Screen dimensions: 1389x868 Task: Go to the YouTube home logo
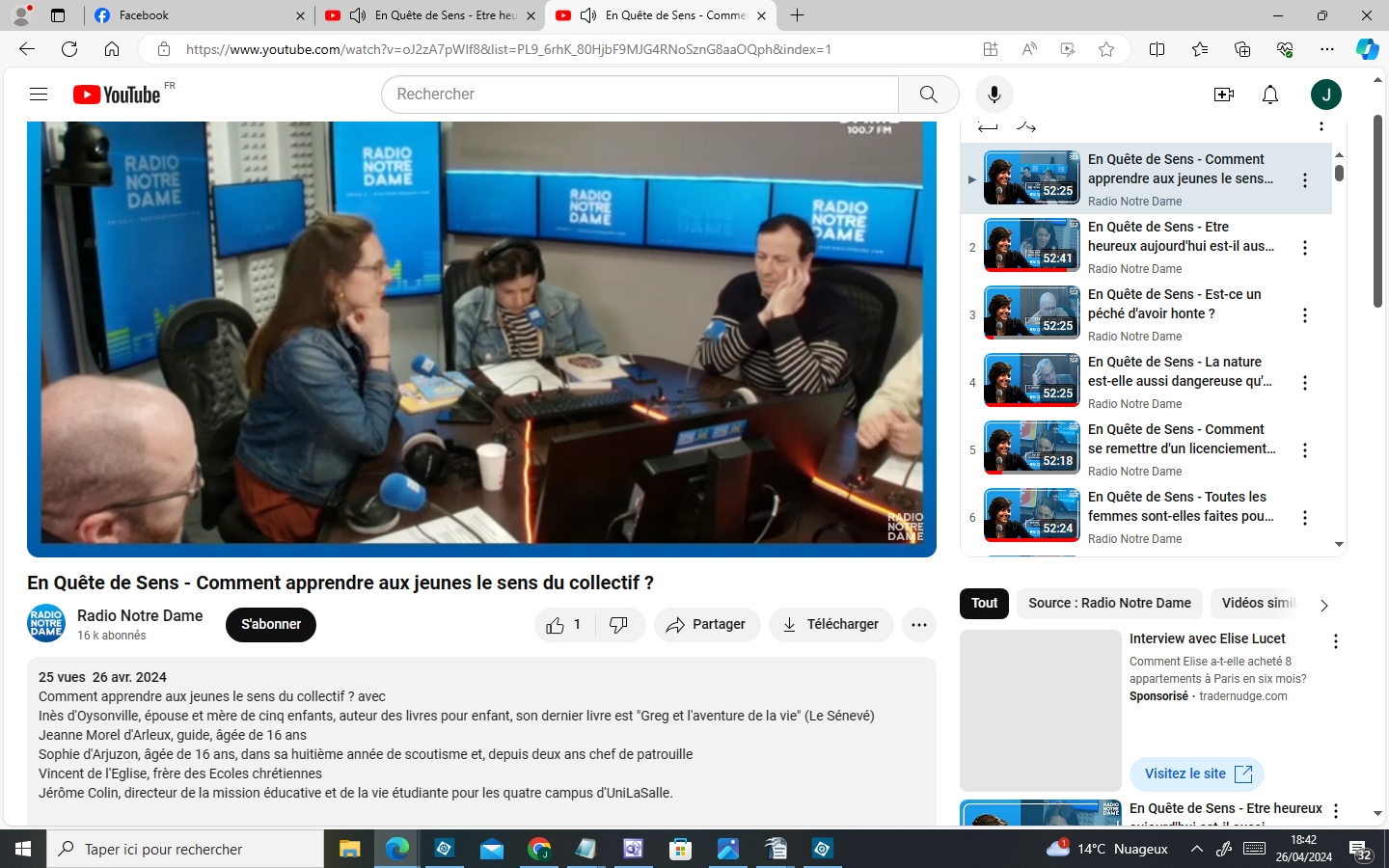click(x=118, y=95)
